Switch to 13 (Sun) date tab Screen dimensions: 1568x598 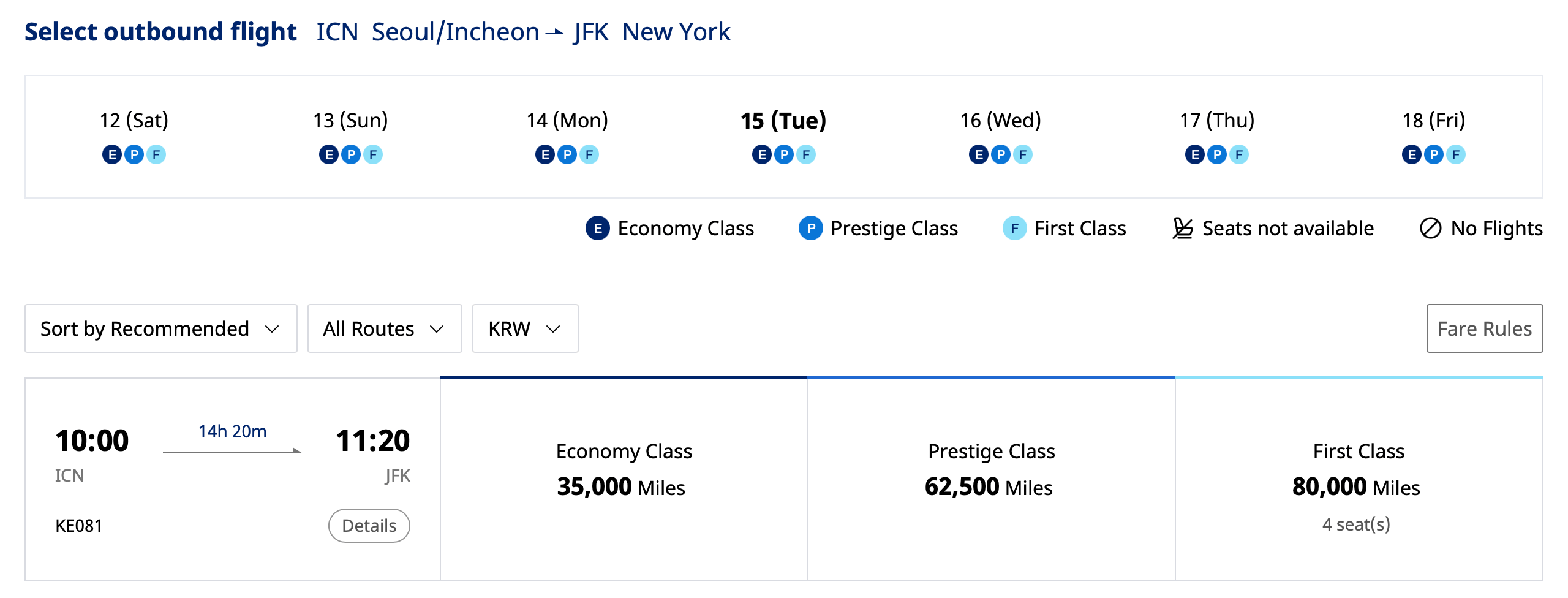click(x=350, y=121)
